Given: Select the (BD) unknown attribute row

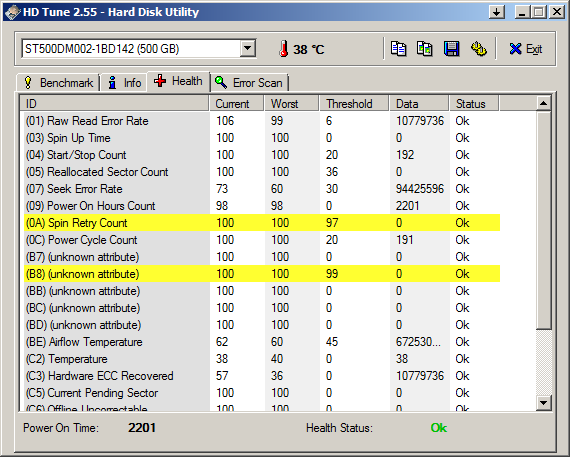Looking at the screenshot, I should pyautogui.click(x=262, y=325).
